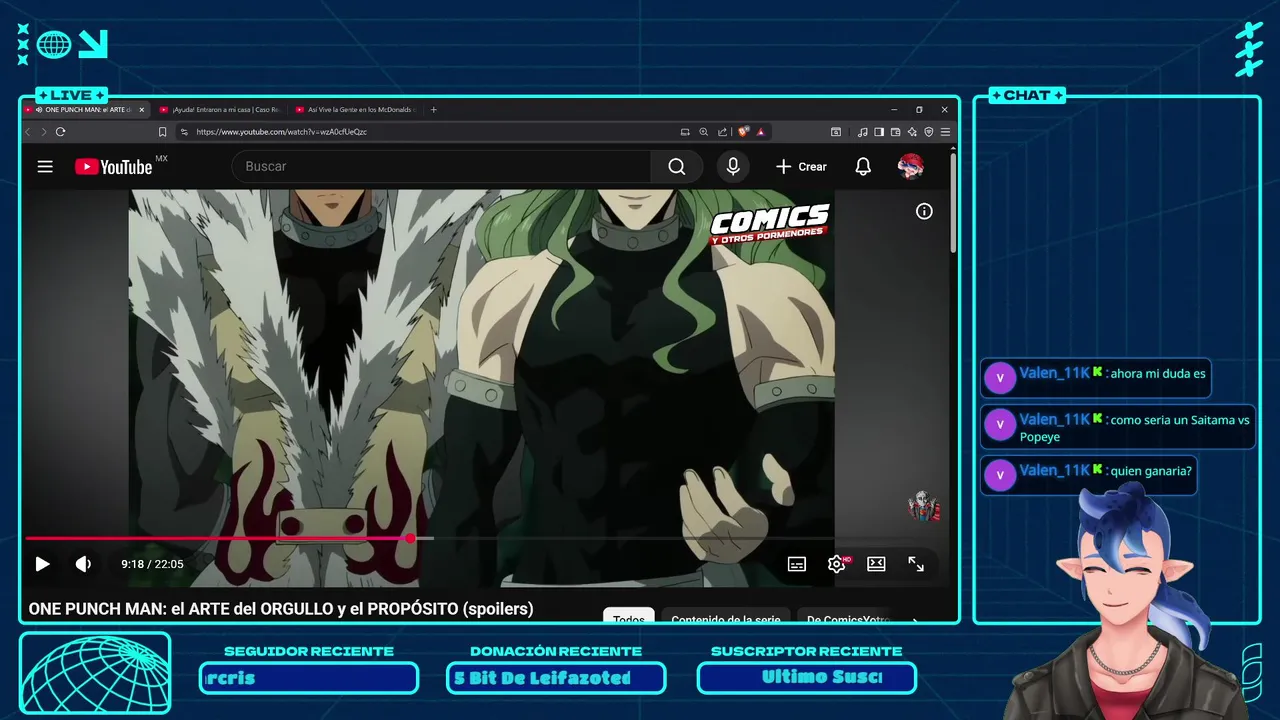The width and height of the screenshot is (1280, 720).
Task: Switch to the ¡Ayuda! Entraron a mi casa tab
Action: [220, 110]
